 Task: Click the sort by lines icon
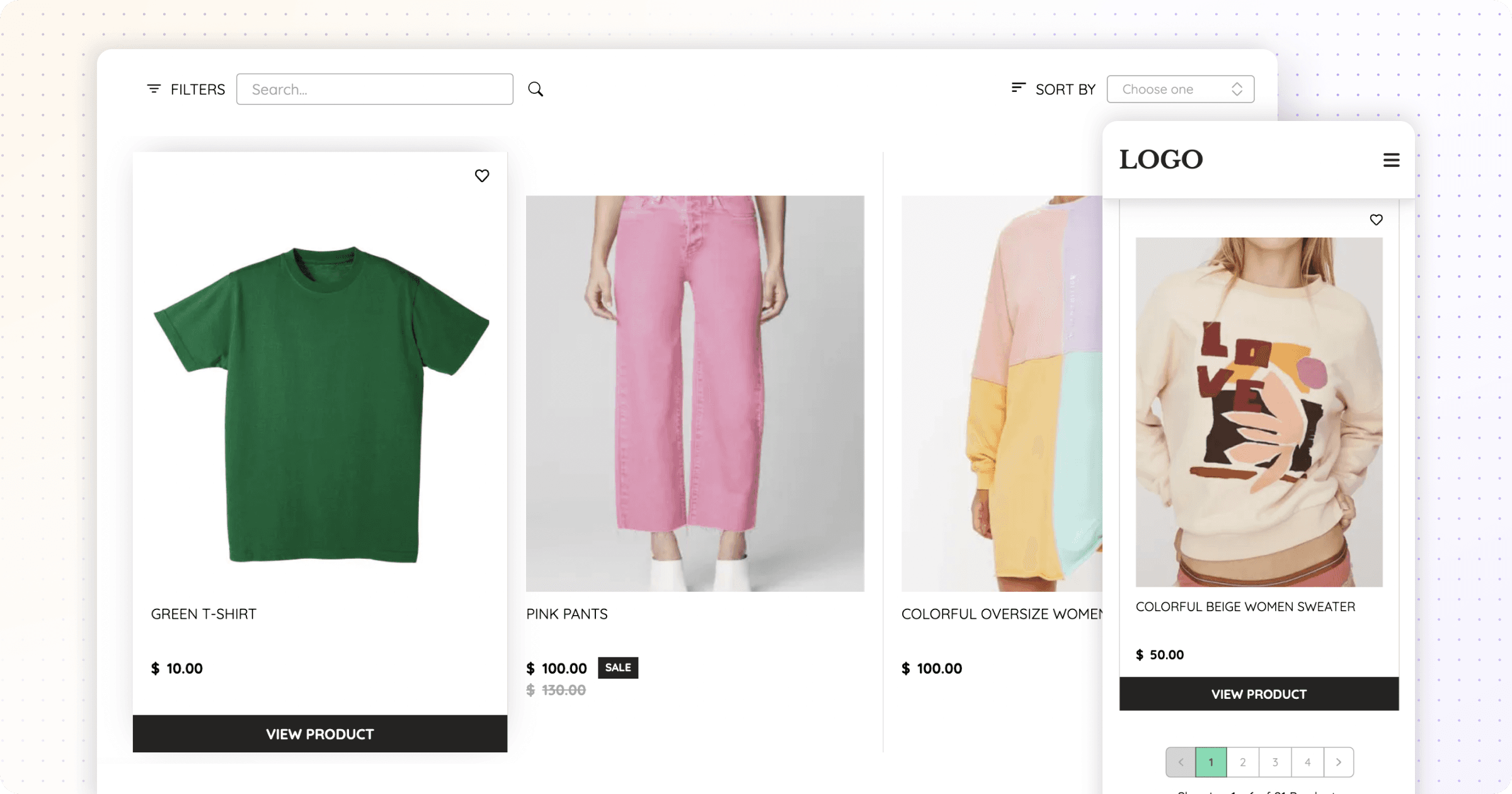point(1018,88)
